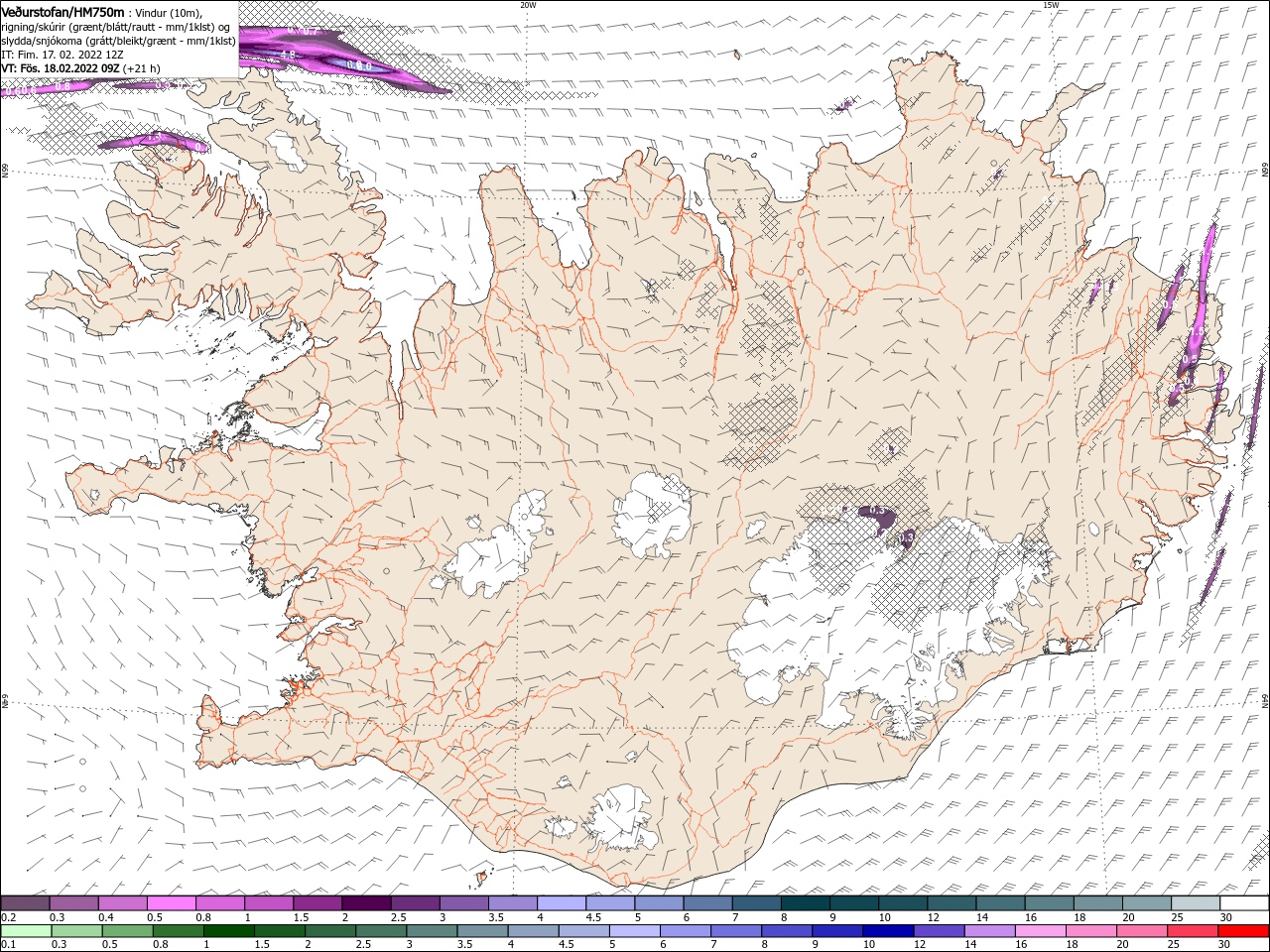Viewport: 1270px width, 952px height.
Task: Click the '2.5' label under the lower legend
Action: [x=363, y=944]
